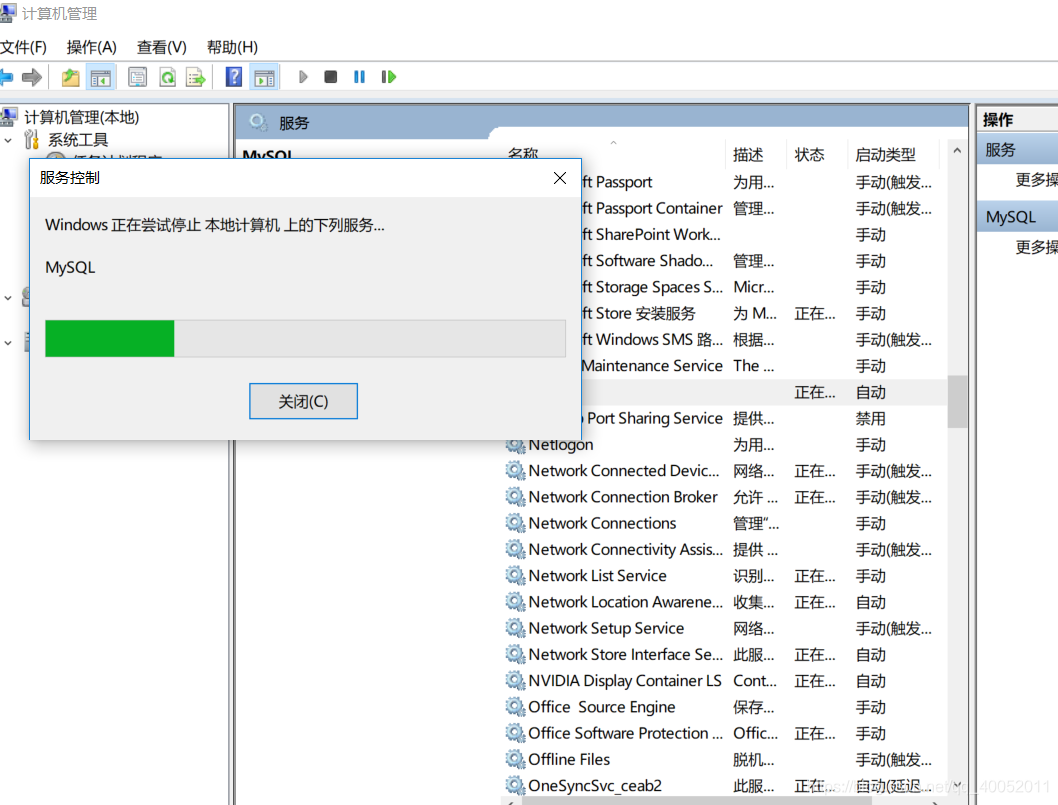This screenshot has width=1058, height=805.
Task: Click the Network Location Awareness gear icon
Action: coord(516,602)
